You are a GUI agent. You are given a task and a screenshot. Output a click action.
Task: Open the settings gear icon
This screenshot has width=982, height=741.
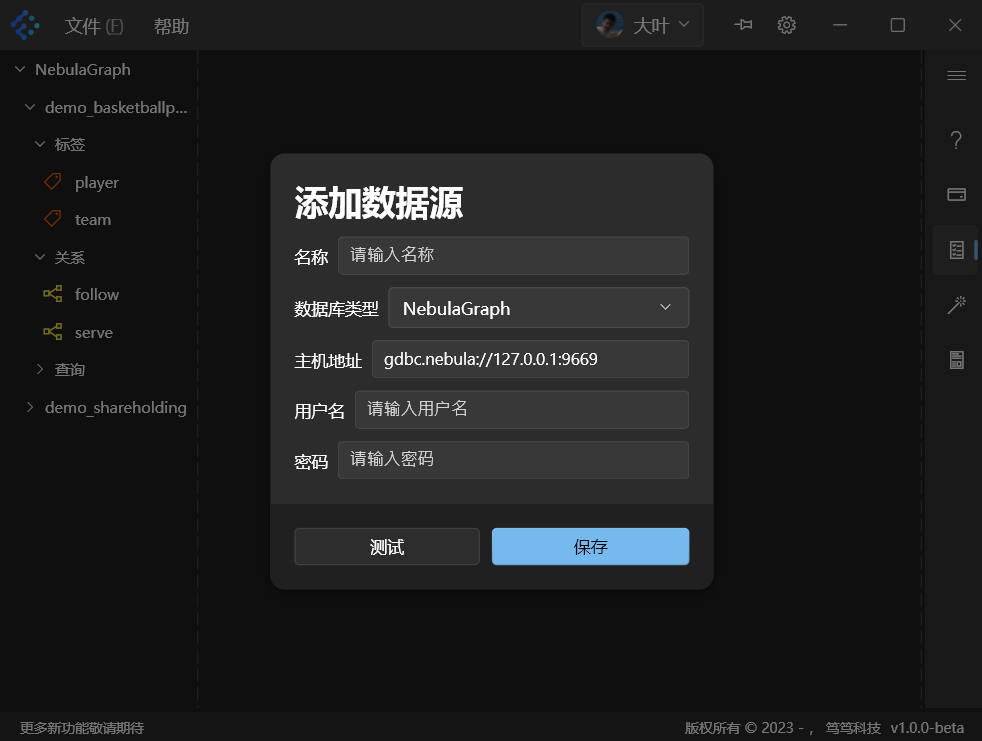[x=787, y=25]
